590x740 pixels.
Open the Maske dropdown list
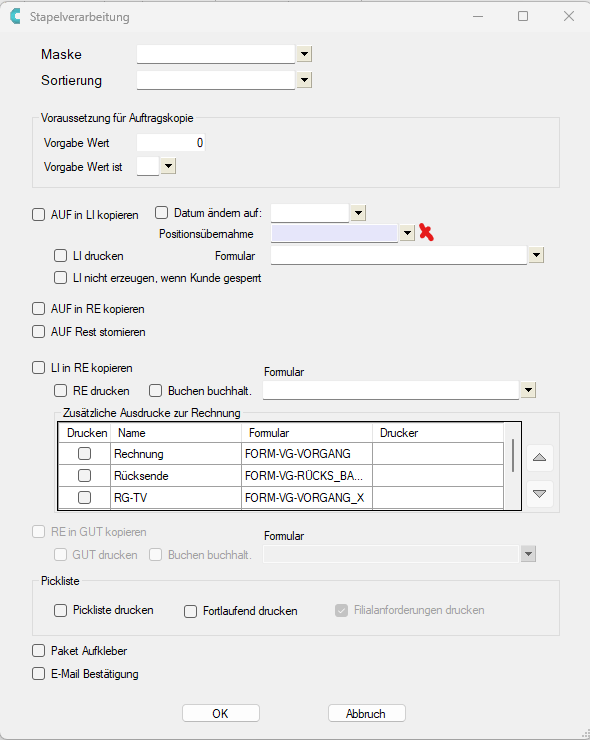[304, 54]
